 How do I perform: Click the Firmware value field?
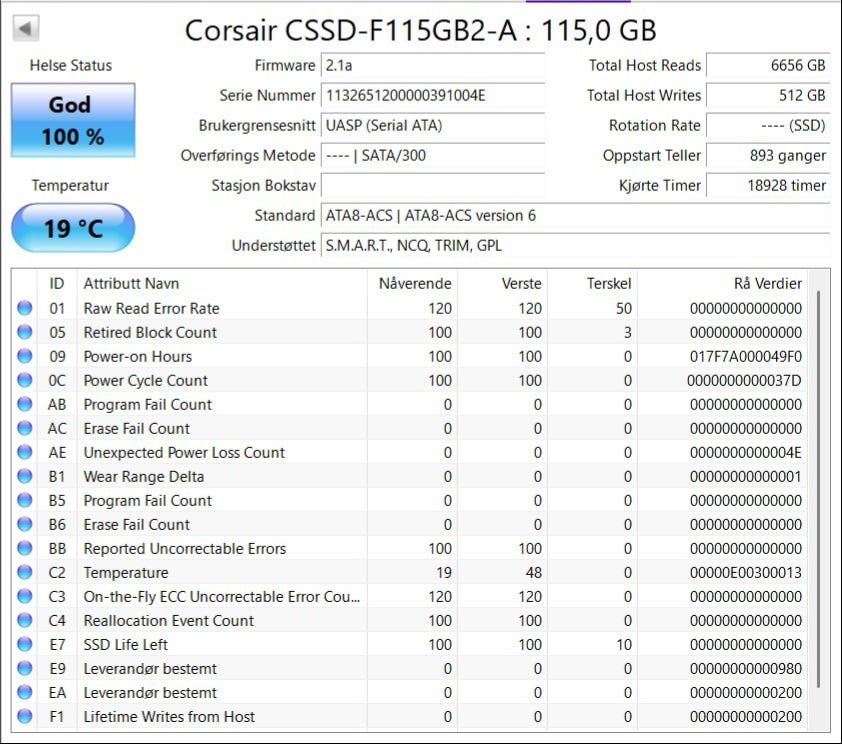(433, 66)
